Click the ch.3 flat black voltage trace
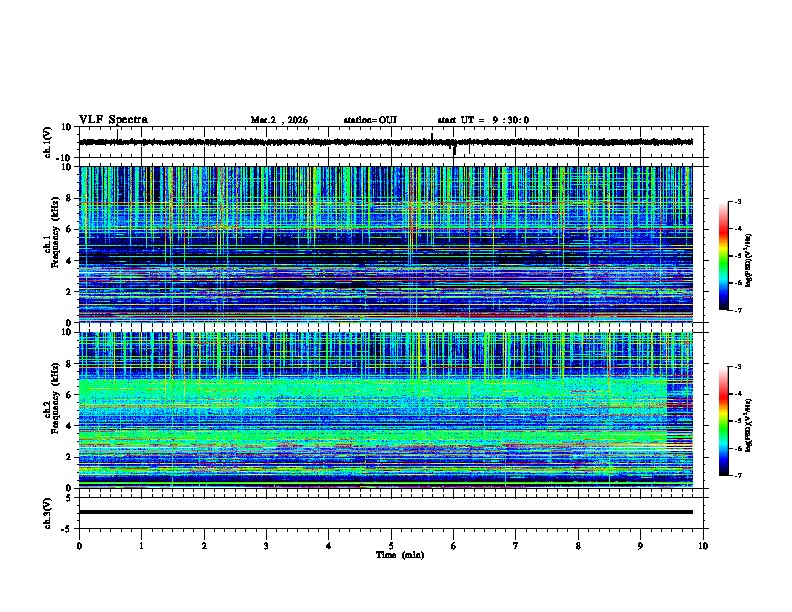Viewport: 792px width, 612px height. [386, 512]
